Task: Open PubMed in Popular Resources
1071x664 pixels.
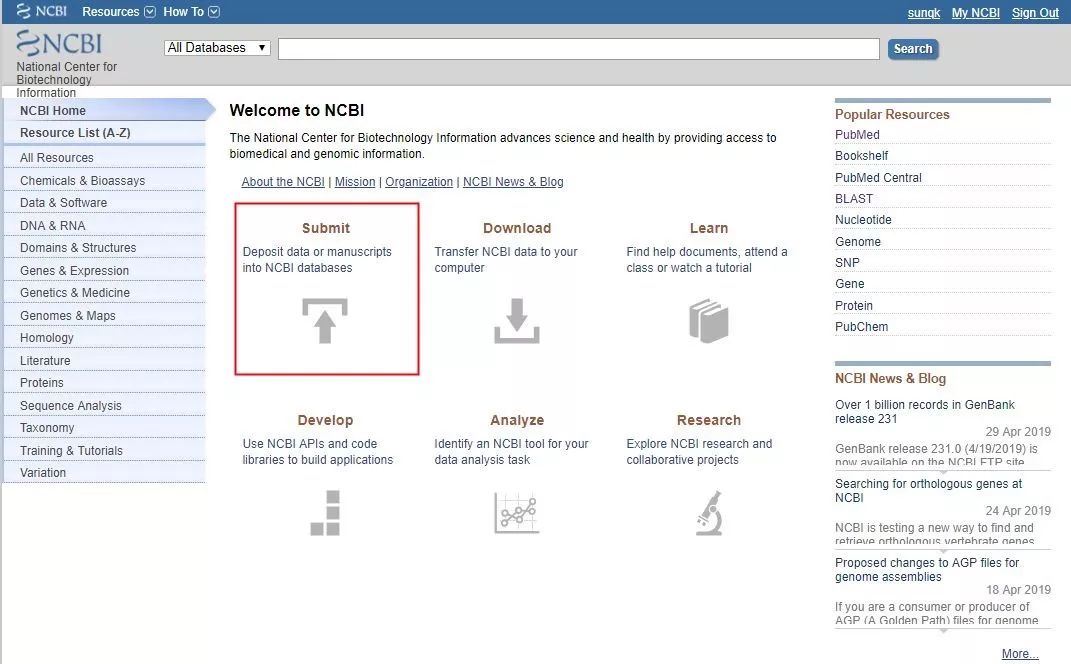Action: click(857, 135)
